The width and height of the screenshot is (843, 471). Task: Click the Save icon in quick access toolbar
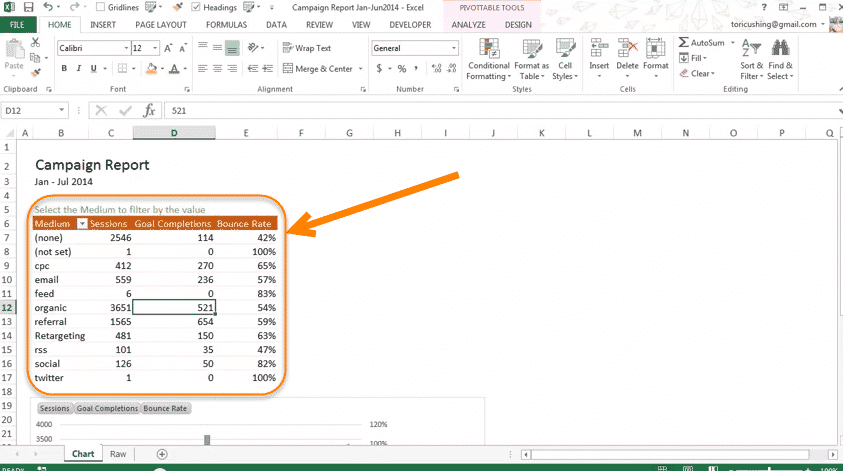[26, 7]
